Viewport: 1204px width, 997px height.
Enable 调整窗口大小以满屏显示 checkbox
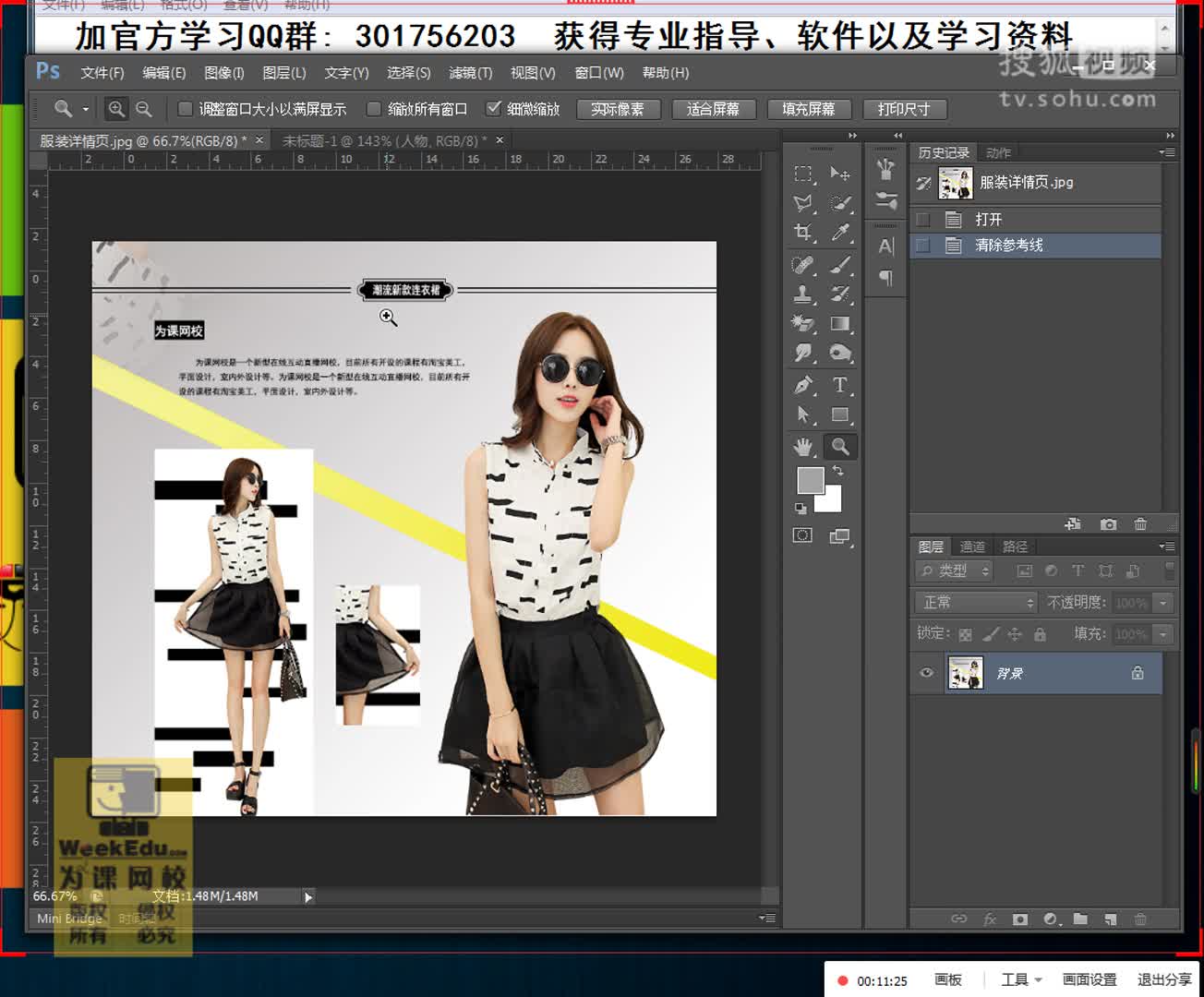[185, 109]
